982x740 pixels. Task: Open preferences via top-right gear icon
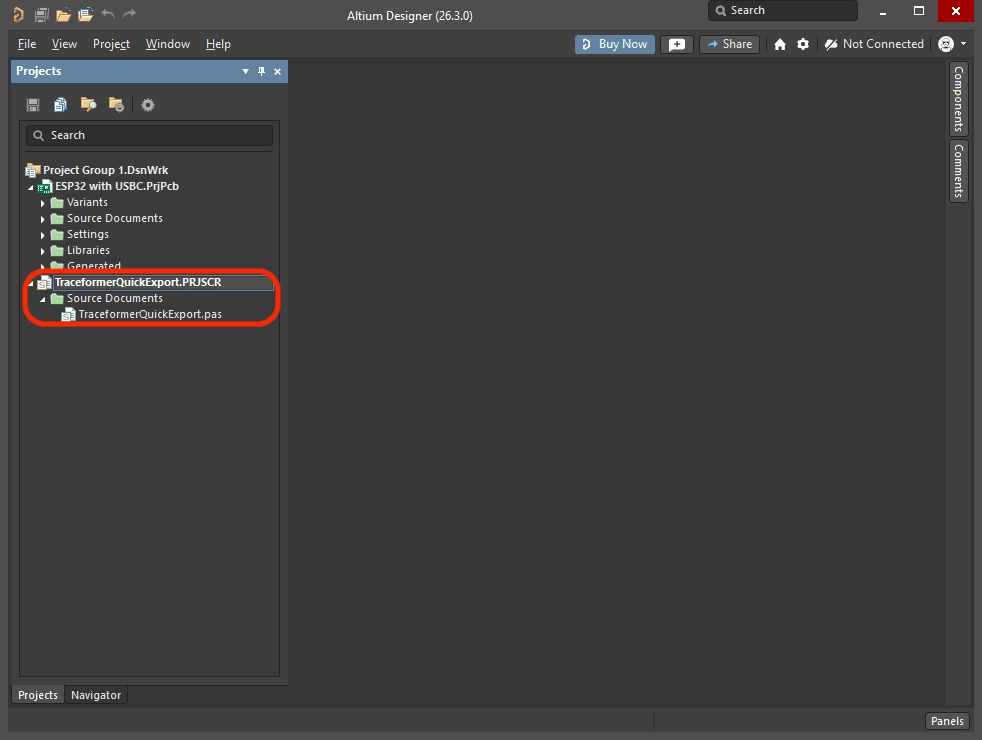point(803,44)
